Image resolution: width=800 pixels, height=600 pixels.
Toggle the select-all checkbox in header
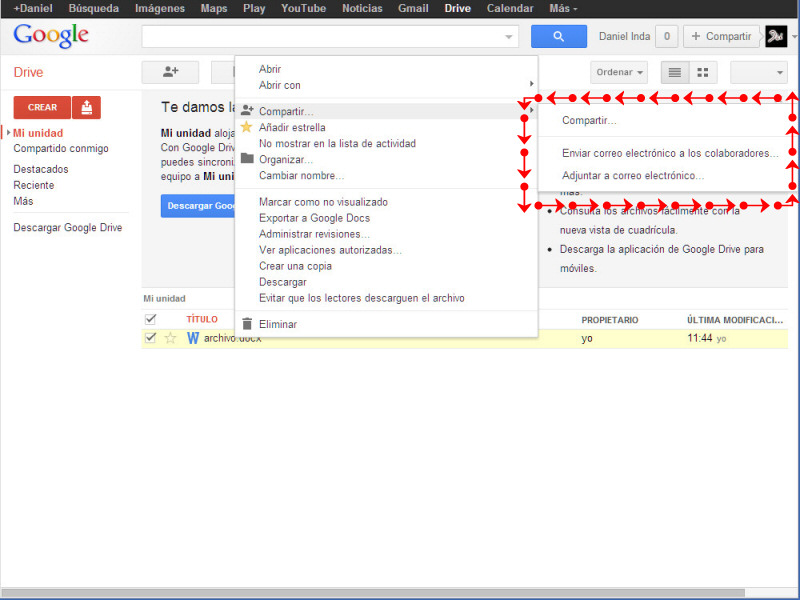click(x=151, y=319)
